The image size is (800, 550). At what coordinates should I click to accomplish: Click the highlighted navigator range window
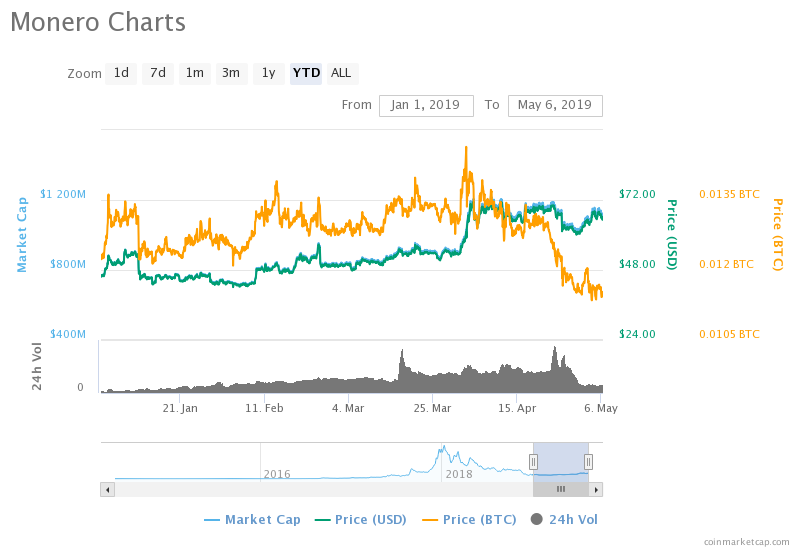pyautogui.click(x=561, y=462)
